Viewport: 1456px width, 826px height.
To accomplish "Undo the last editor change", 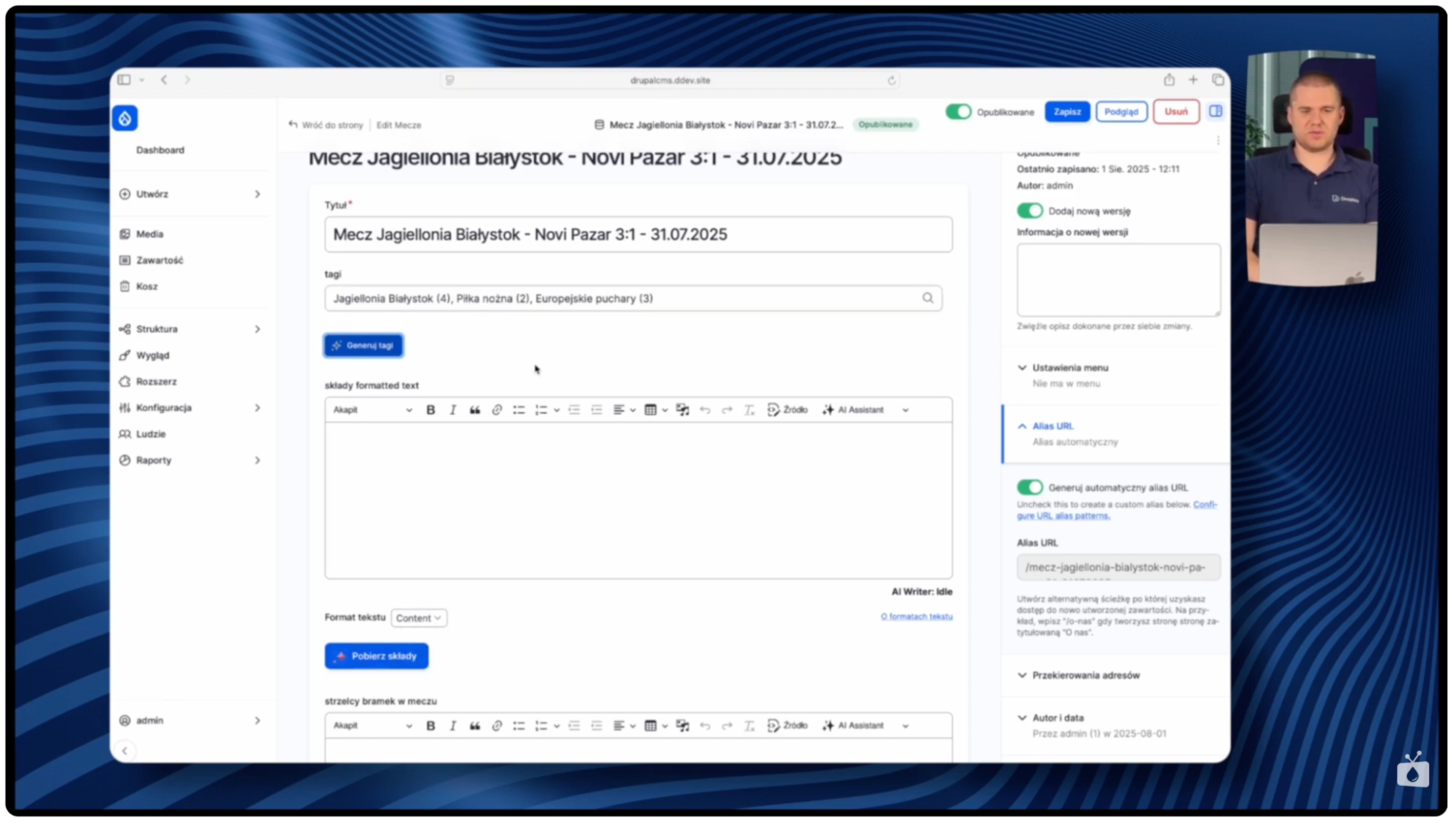I will [x=704, y=409].
